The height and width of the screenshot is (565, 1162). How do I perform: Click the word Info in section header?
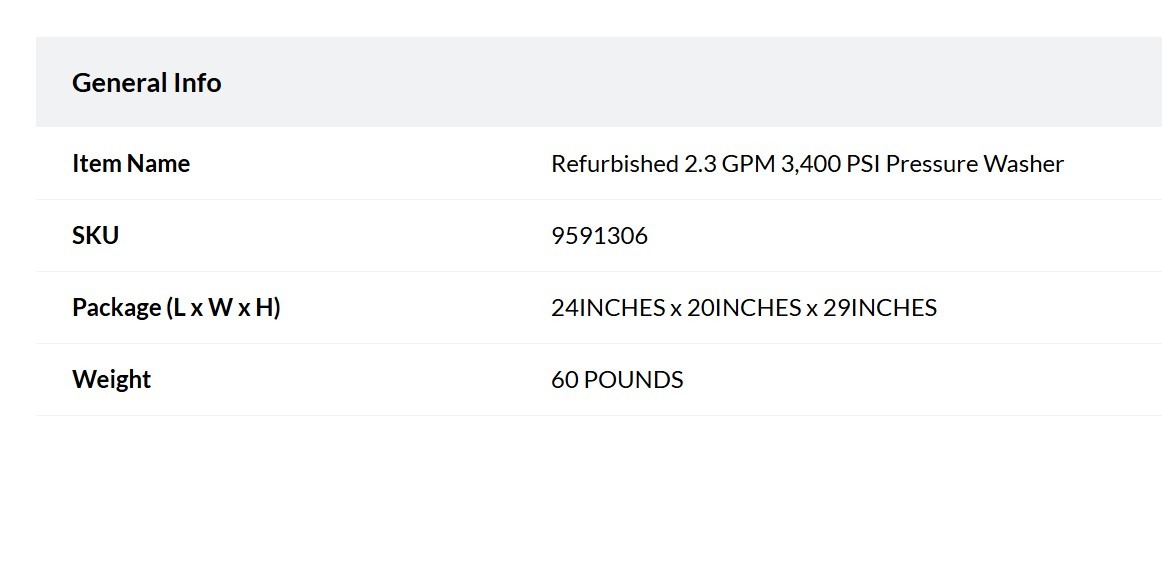[x=197, y=82]
